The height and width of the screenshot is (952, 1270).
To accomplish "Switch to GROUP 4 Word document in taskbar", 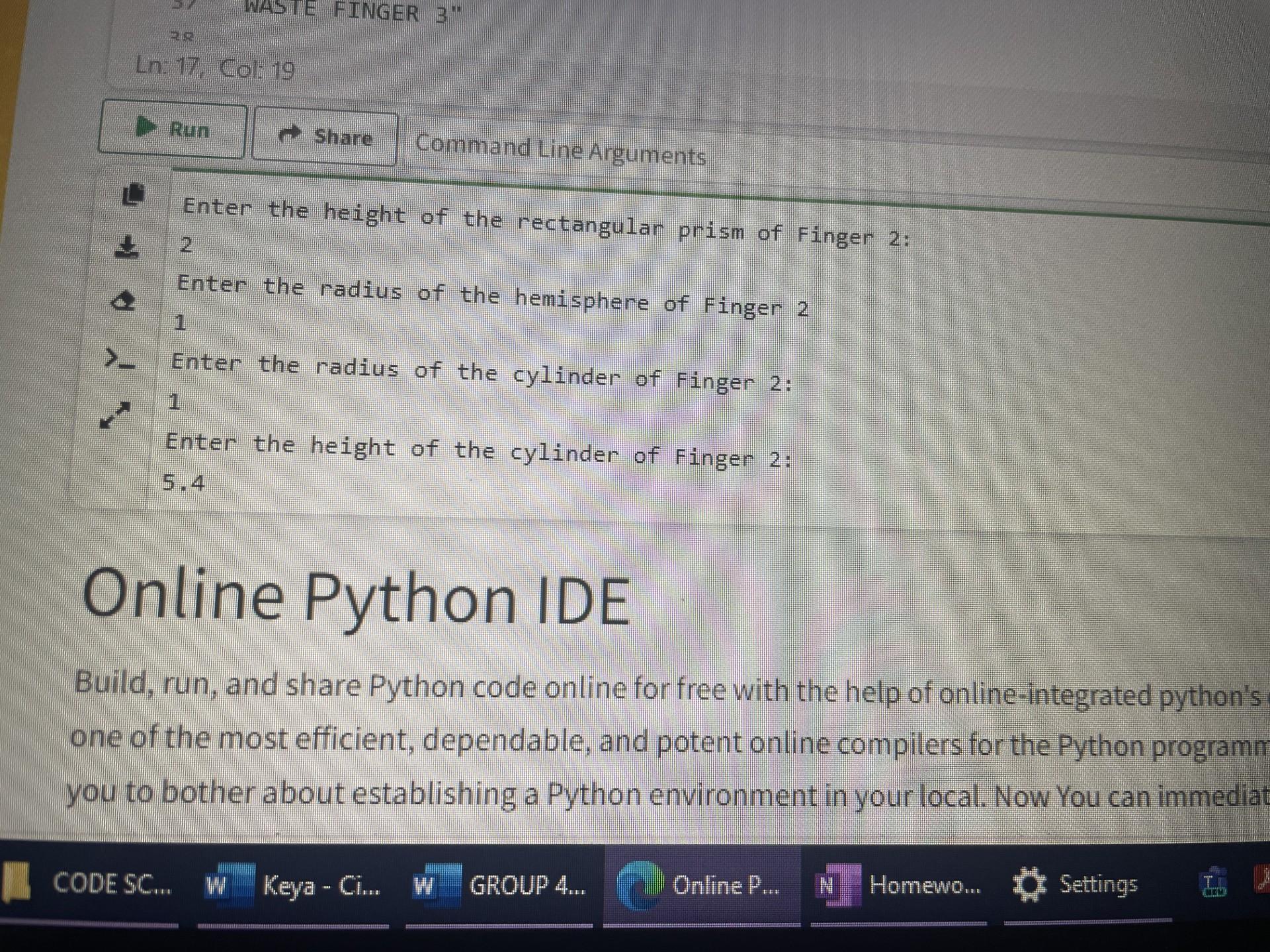I will (x=499, y=886).
